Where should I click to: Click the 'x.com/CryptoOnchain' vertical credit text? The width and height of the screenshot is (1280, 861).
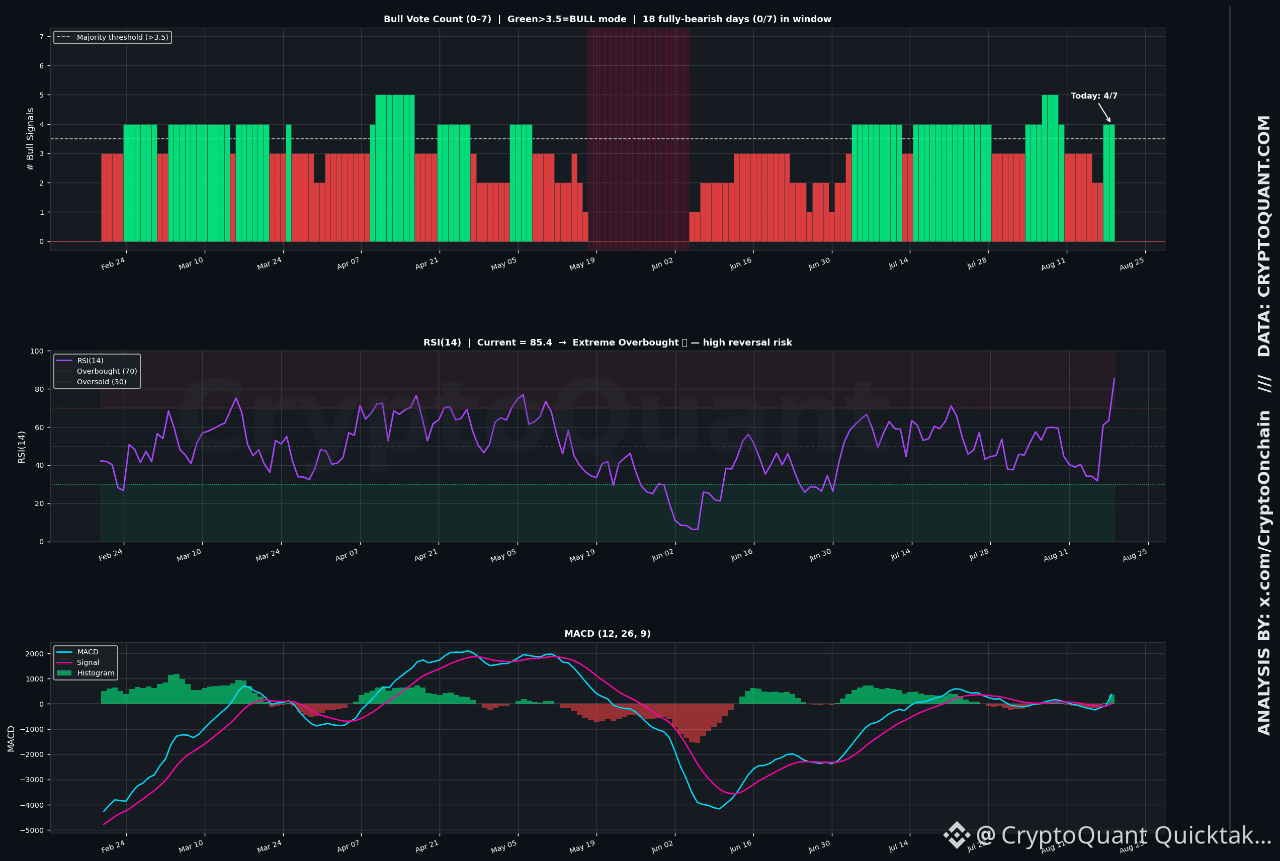click(1264, 509)
